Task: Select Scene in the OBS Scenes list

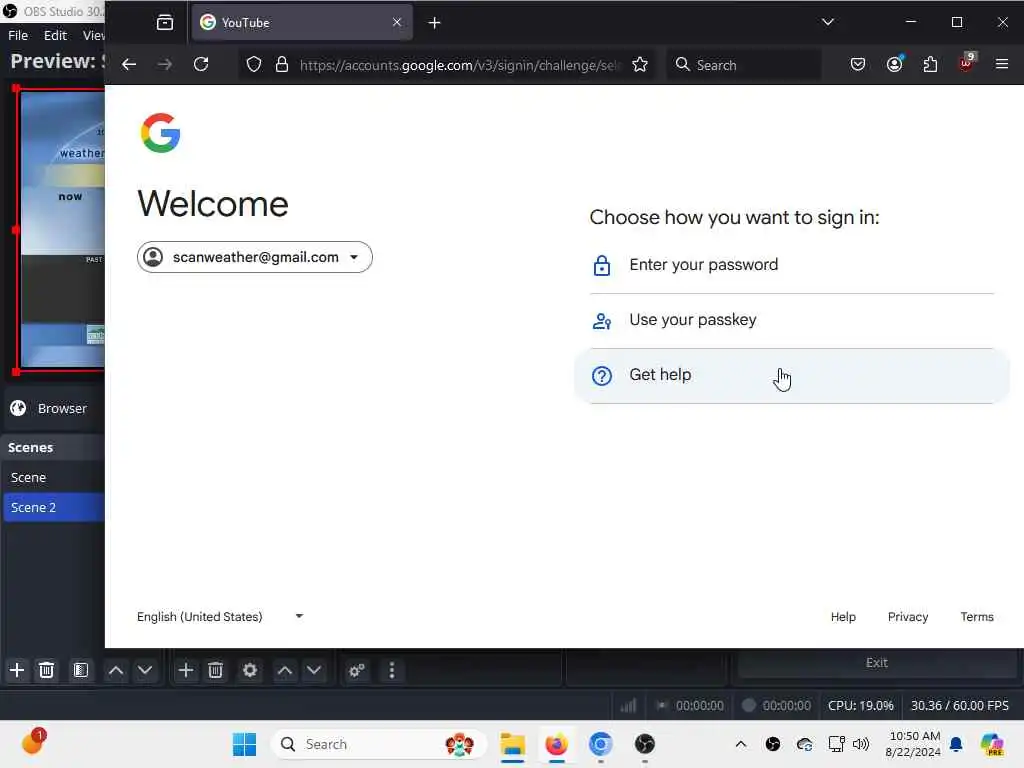Action: pyautogui.click(x=54, y=477)
